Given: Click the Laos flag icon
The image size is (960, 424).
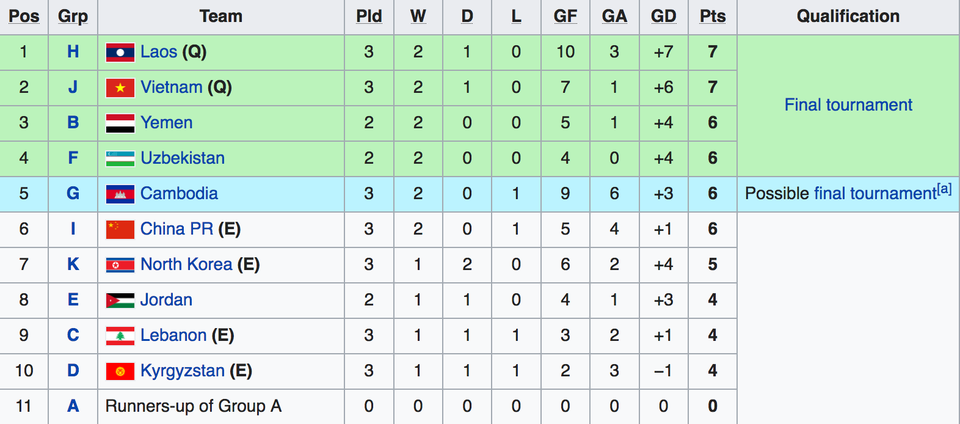Looking at the screenshot, I should click(x=120, y=52).
